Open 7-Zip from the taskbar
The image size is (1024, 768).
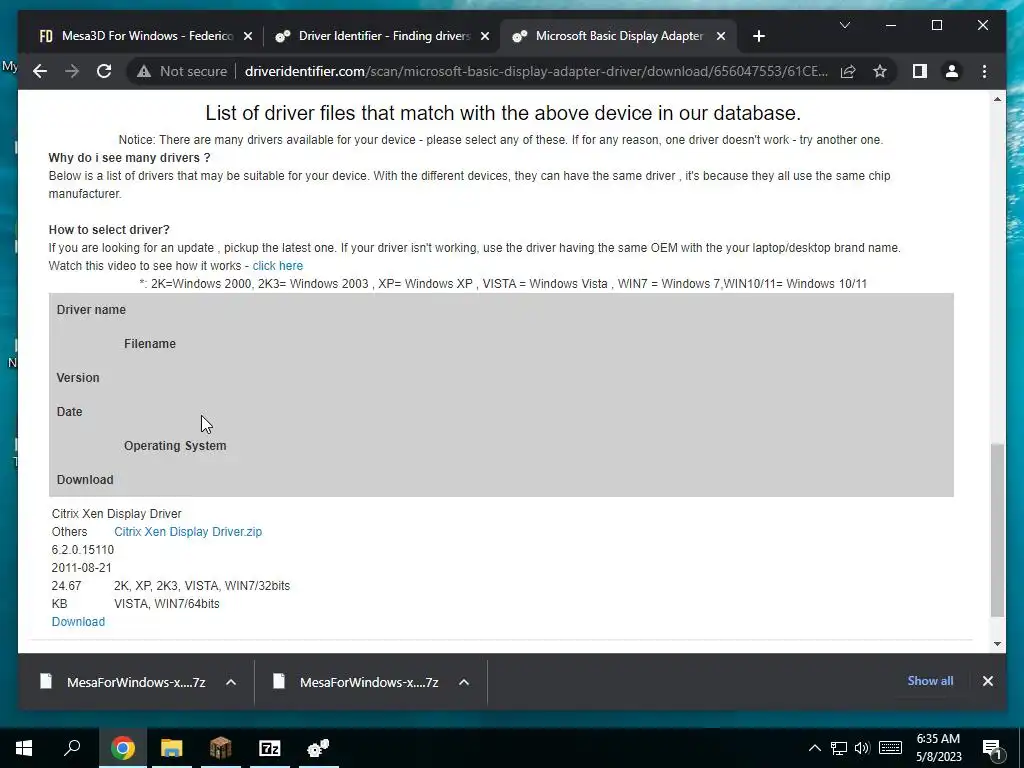(270, 748)
